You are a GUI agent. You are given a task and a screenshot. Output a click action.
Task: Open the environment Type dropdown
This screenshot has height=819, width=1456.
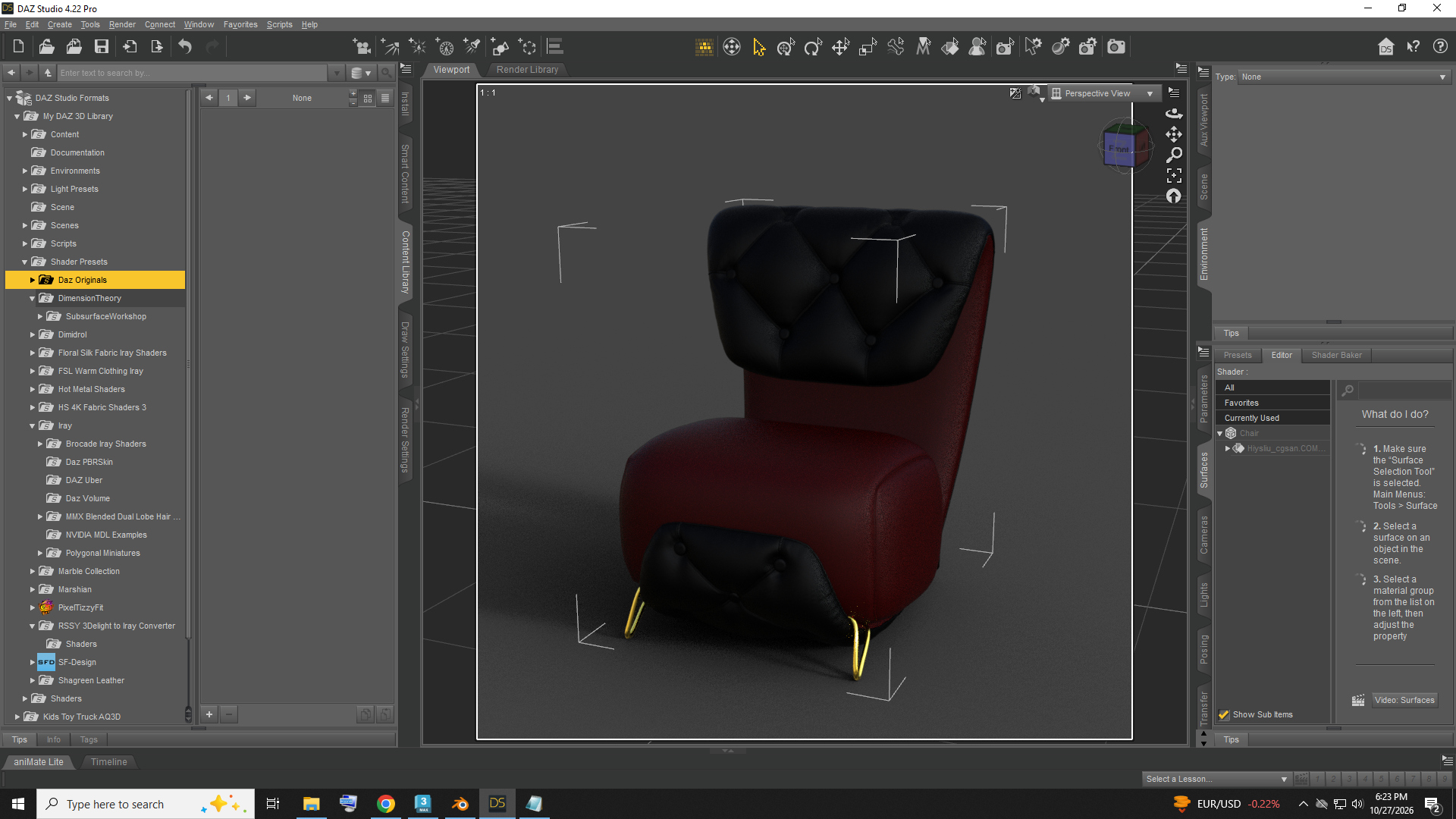(1344, 77)
